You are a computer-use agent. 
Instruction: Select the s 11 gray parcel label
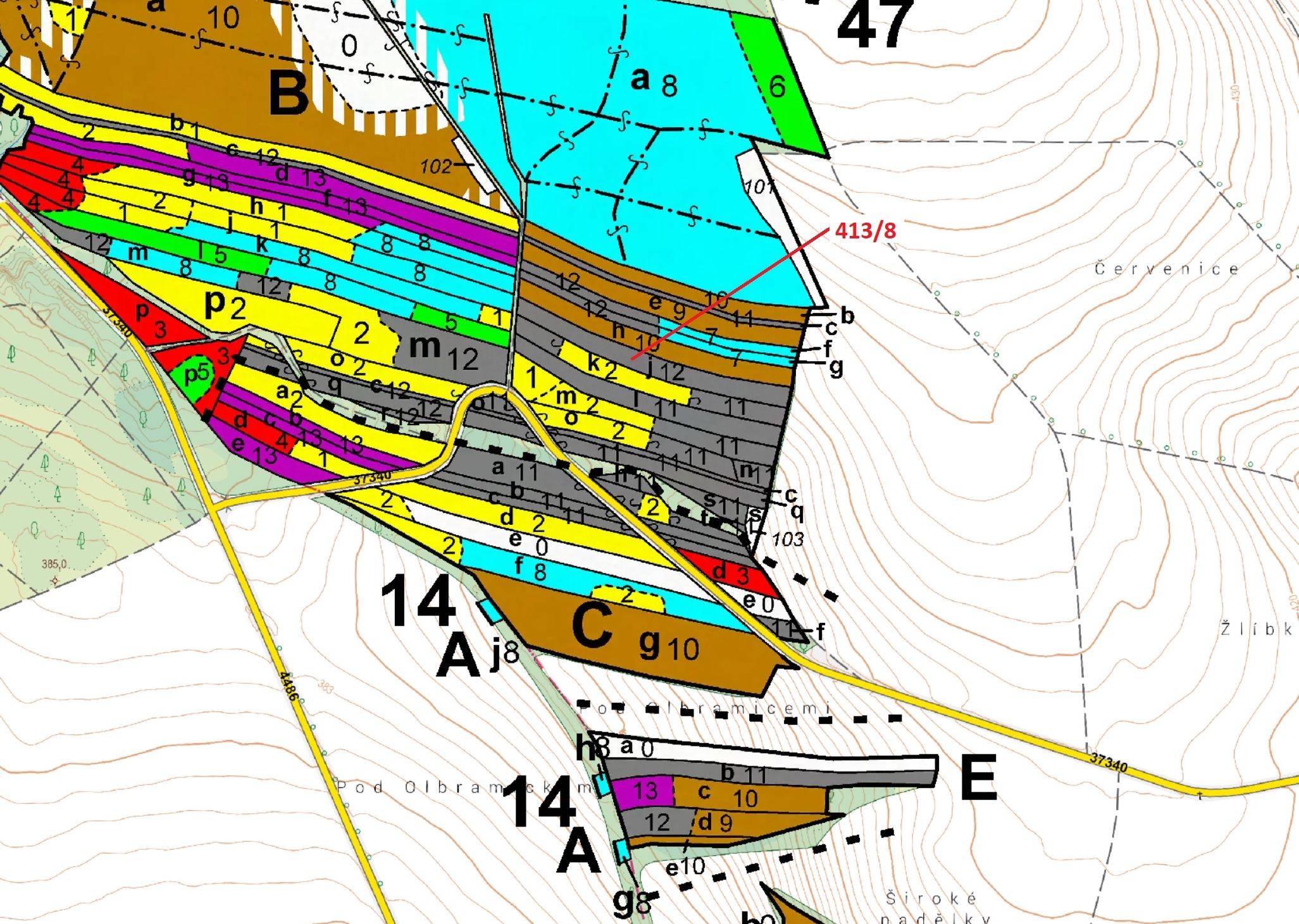tap(722, 503)
